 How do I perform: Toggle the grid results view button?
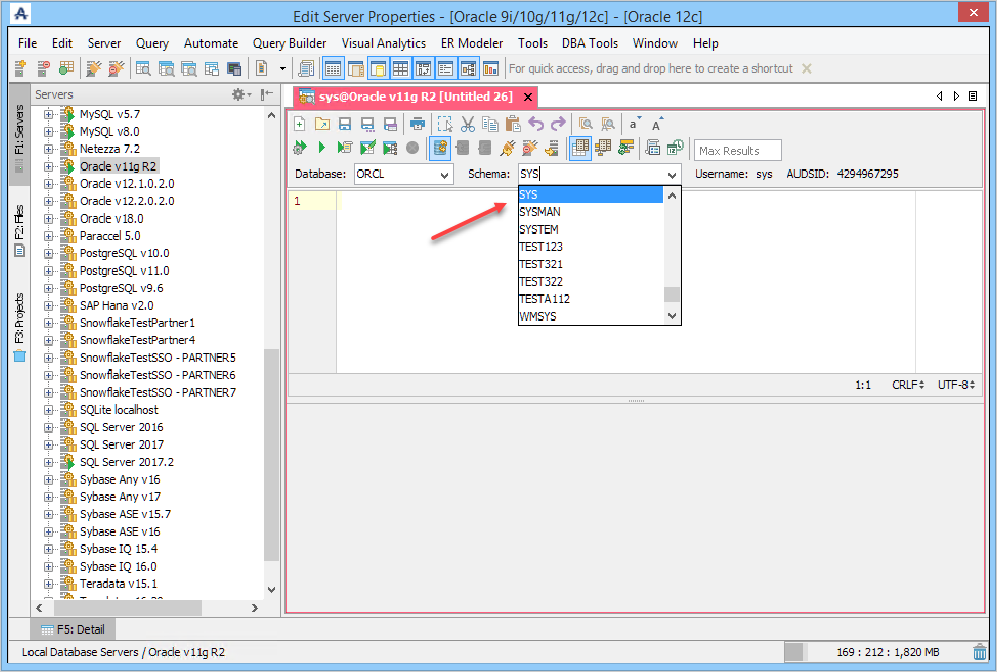(x=580, y=148)
